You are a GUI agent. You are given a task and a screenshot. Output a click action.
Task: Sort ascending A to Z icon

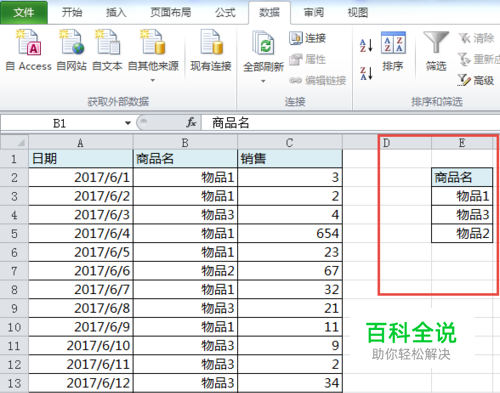(x=366, y=46)
